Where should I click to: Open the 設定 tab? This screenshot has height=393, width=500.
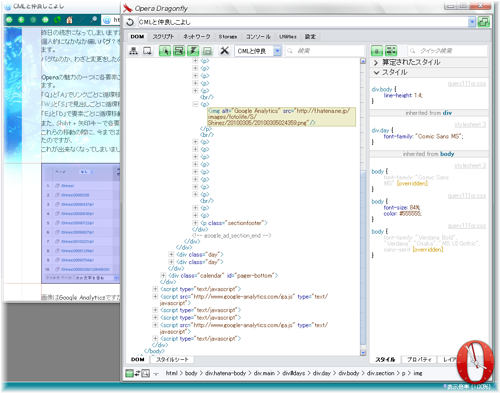(x=310, y=36)
